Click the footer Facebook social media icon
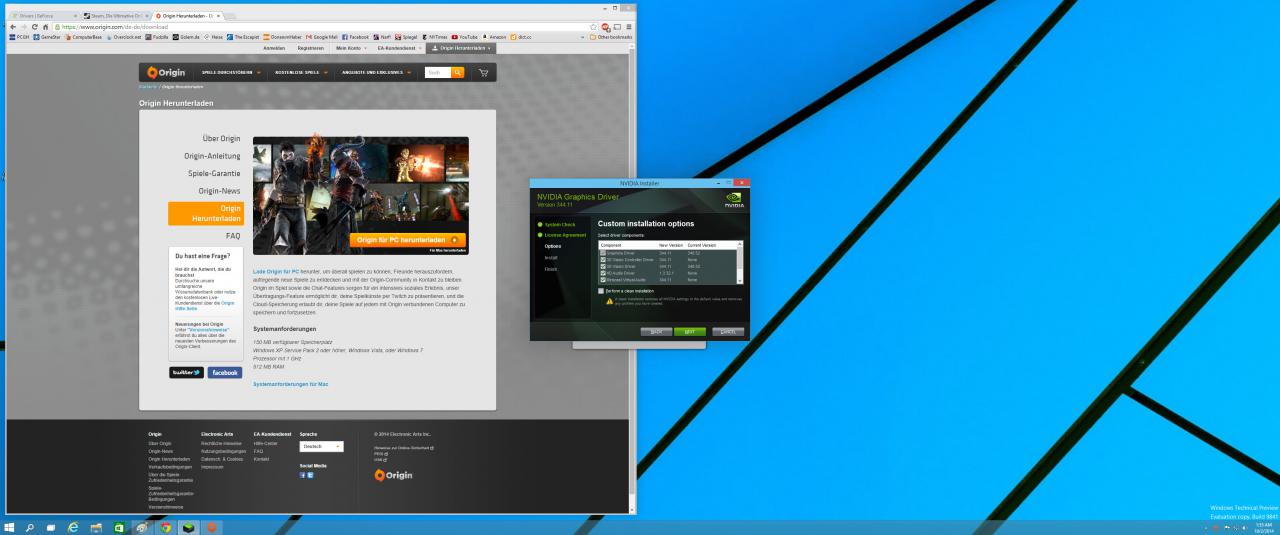The height and width of the screenshot is (535, 1280). (x=303, y=475)
